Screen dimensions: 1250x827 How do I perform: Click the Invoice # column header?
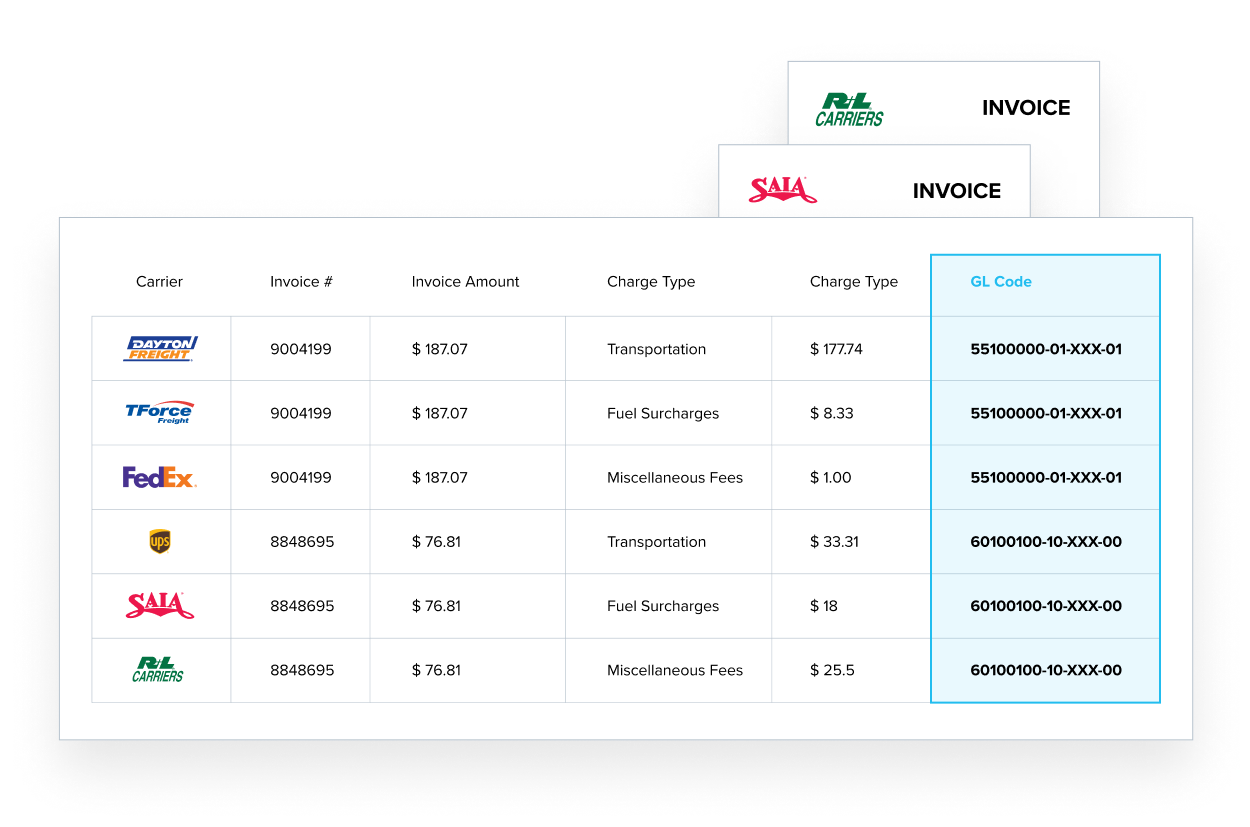tap(301, 282)
